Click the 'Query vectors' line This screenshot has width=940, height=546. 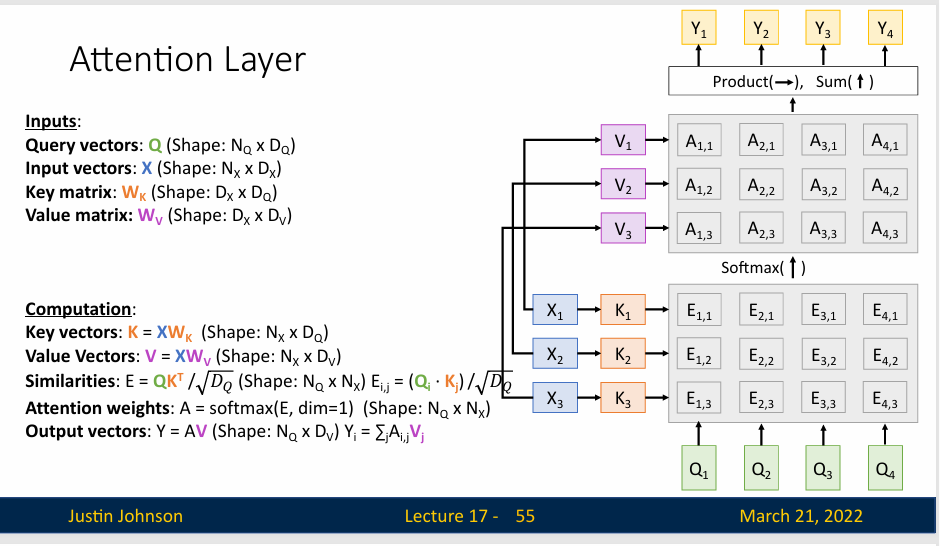160,146
